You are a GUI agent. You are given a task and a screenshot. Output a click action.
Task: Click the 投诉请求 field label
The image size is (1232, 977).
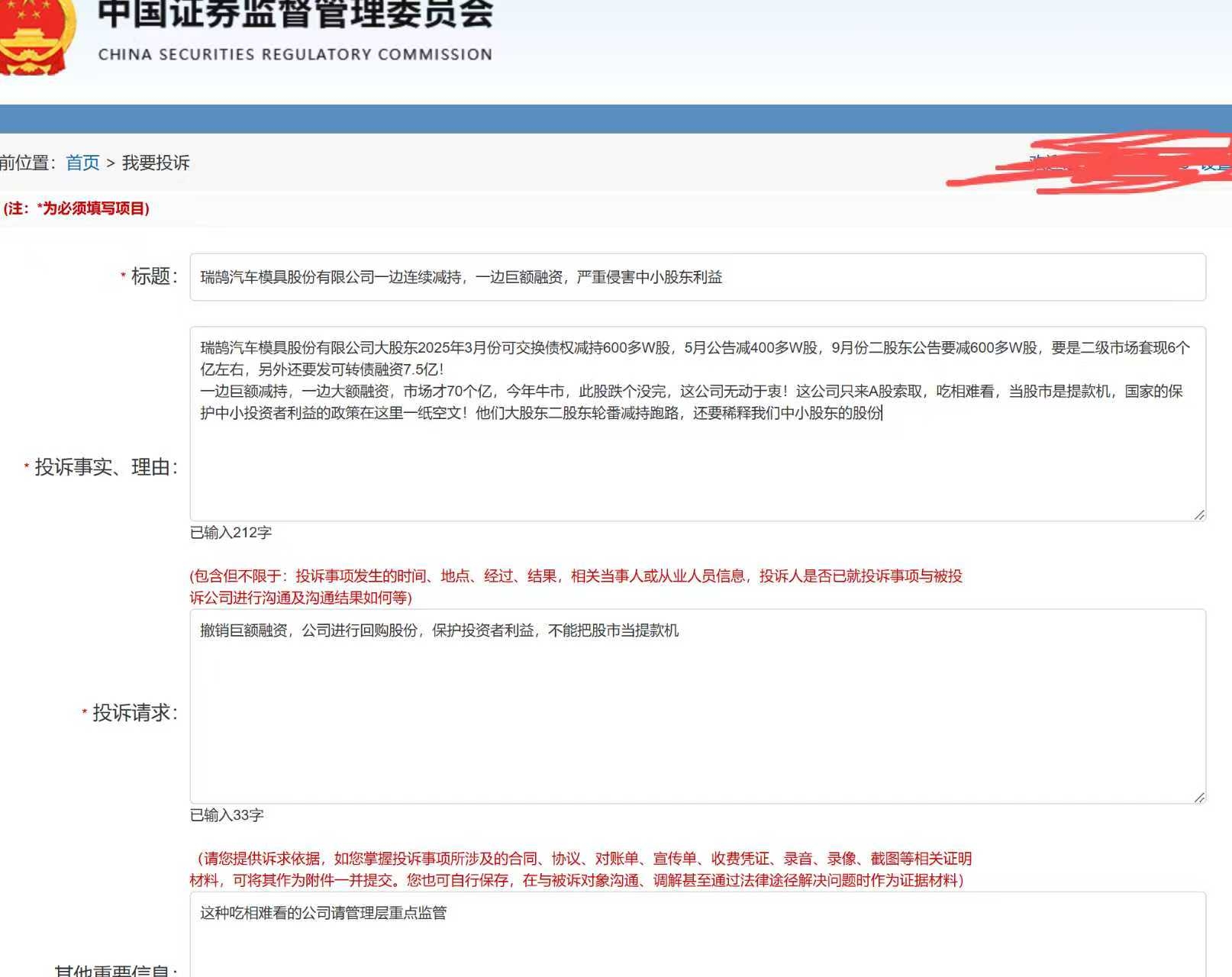pyautogui.click(x=135, y=713)
